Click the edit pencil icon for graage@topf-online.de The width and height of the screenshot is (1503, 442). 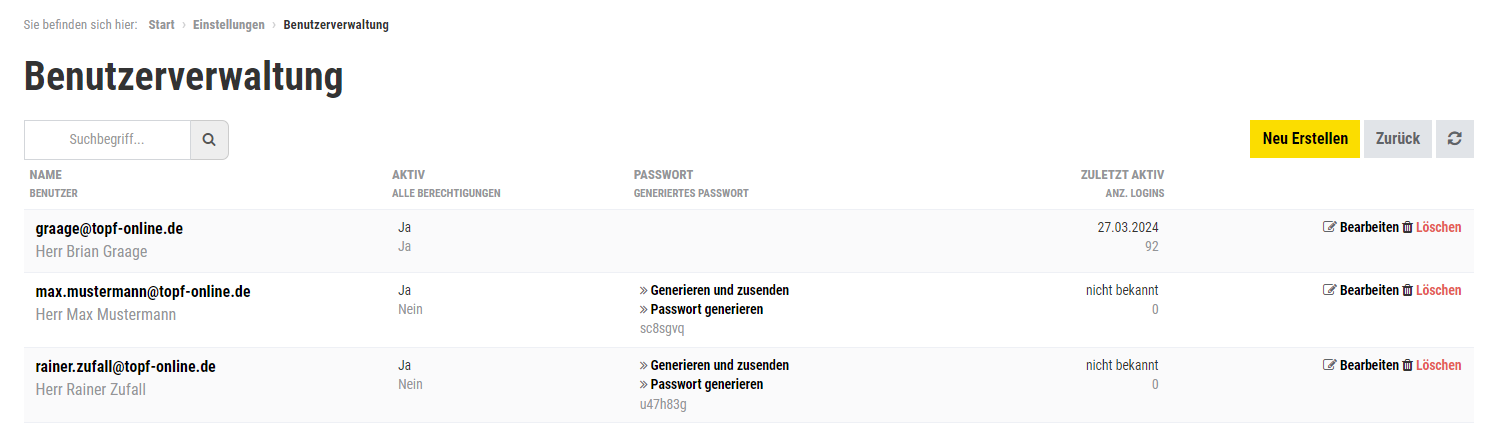[x=1329, y=228]
